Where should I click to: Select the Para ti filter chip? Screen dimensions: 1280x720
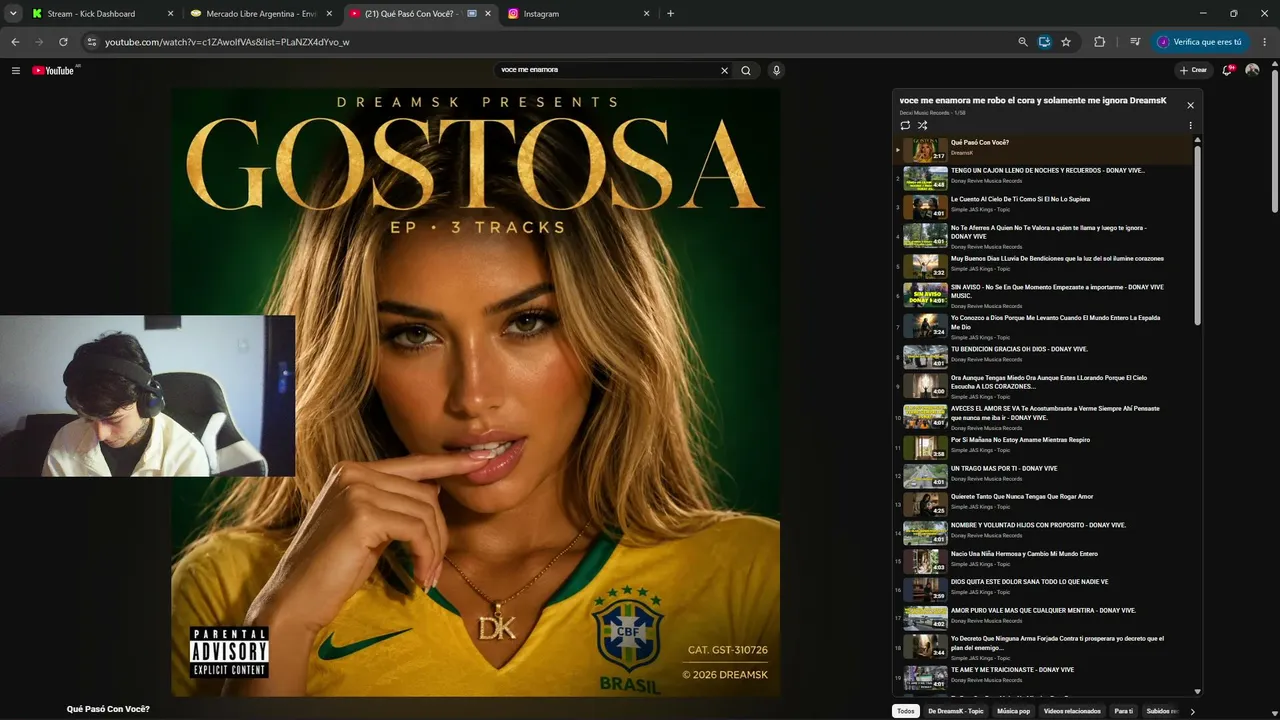[x=1124, y=711]
